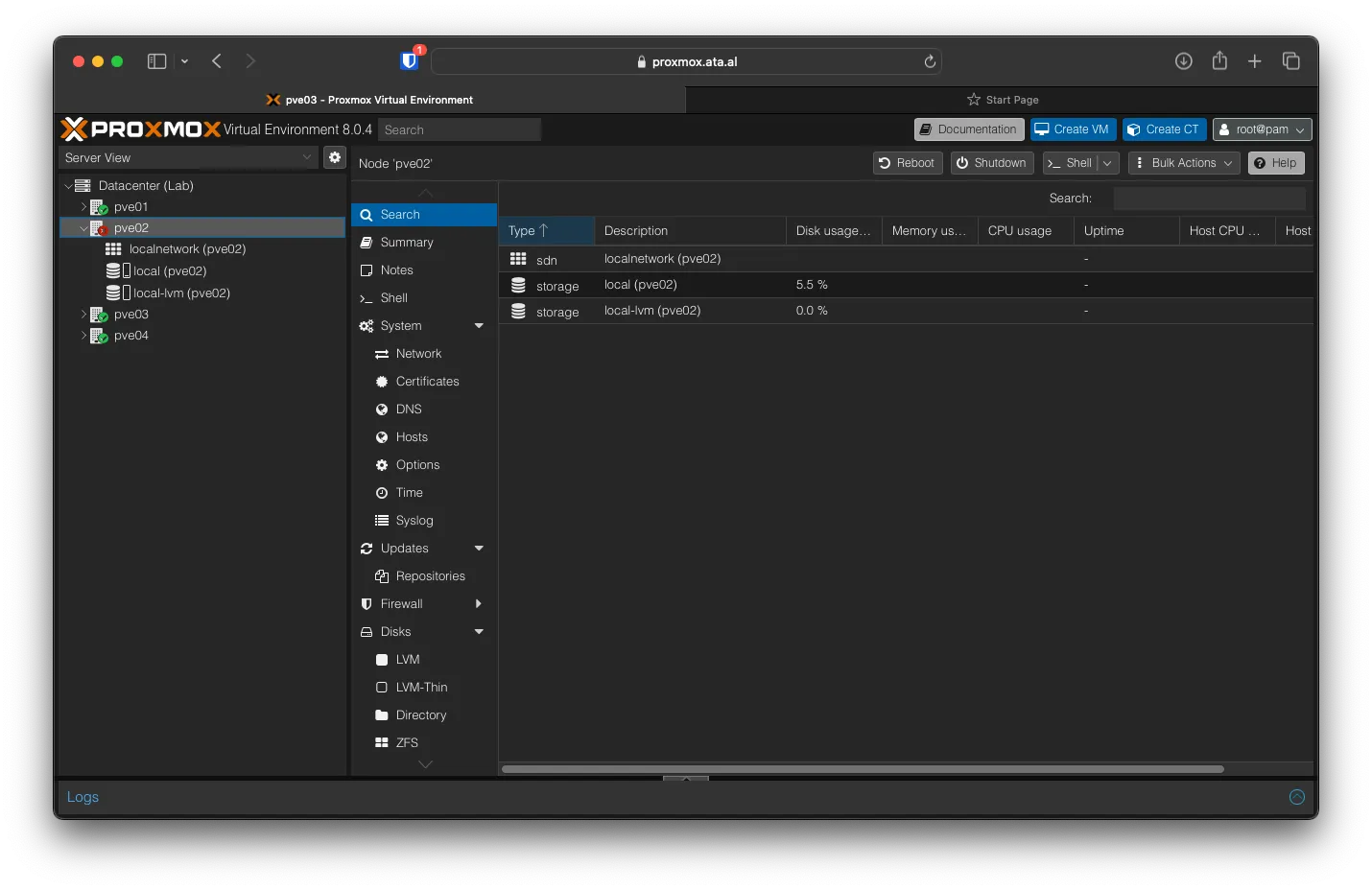Open the Options menu item

[x=424, y=465]
